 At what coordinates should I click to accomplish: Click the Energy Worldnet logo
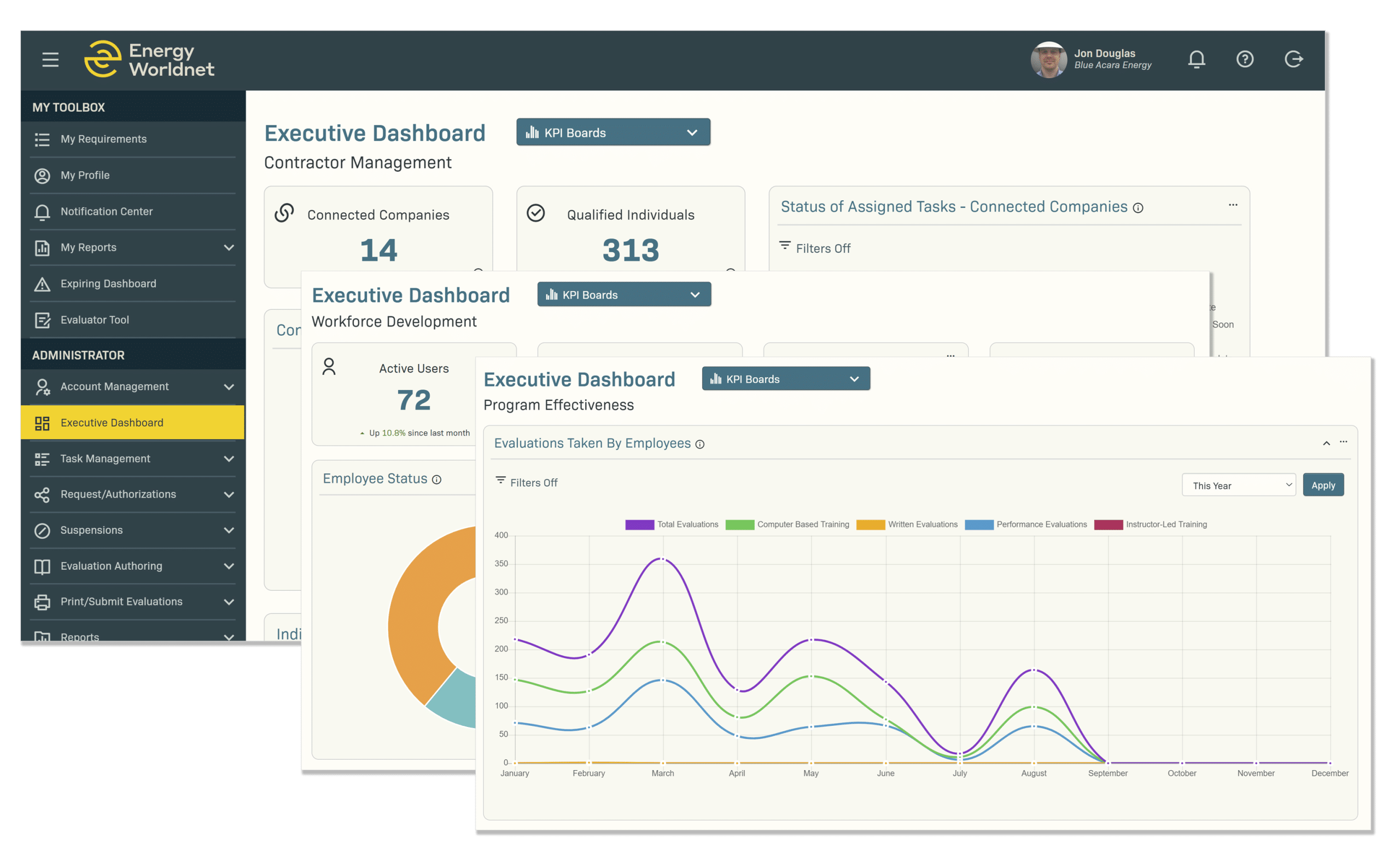149,59
